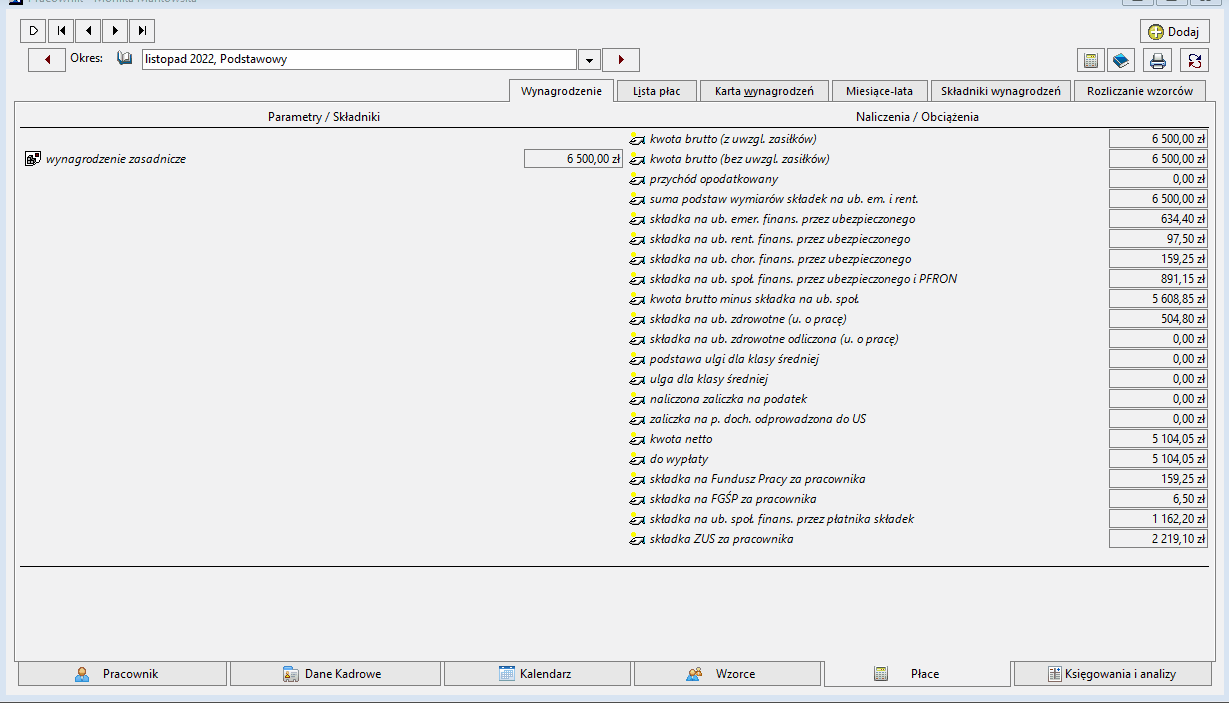Click icon next to kwota netto

coord(637,438)
